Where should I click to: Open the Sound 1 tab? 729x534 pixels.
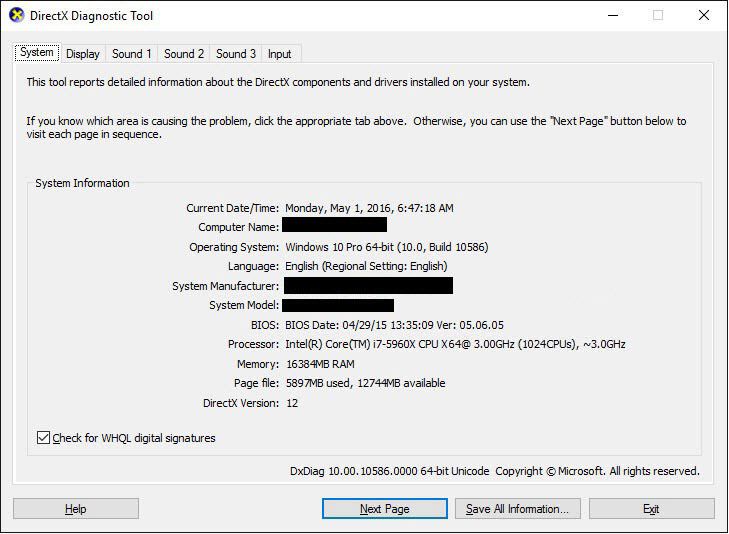pyautogui.click(x=132, y=54)
